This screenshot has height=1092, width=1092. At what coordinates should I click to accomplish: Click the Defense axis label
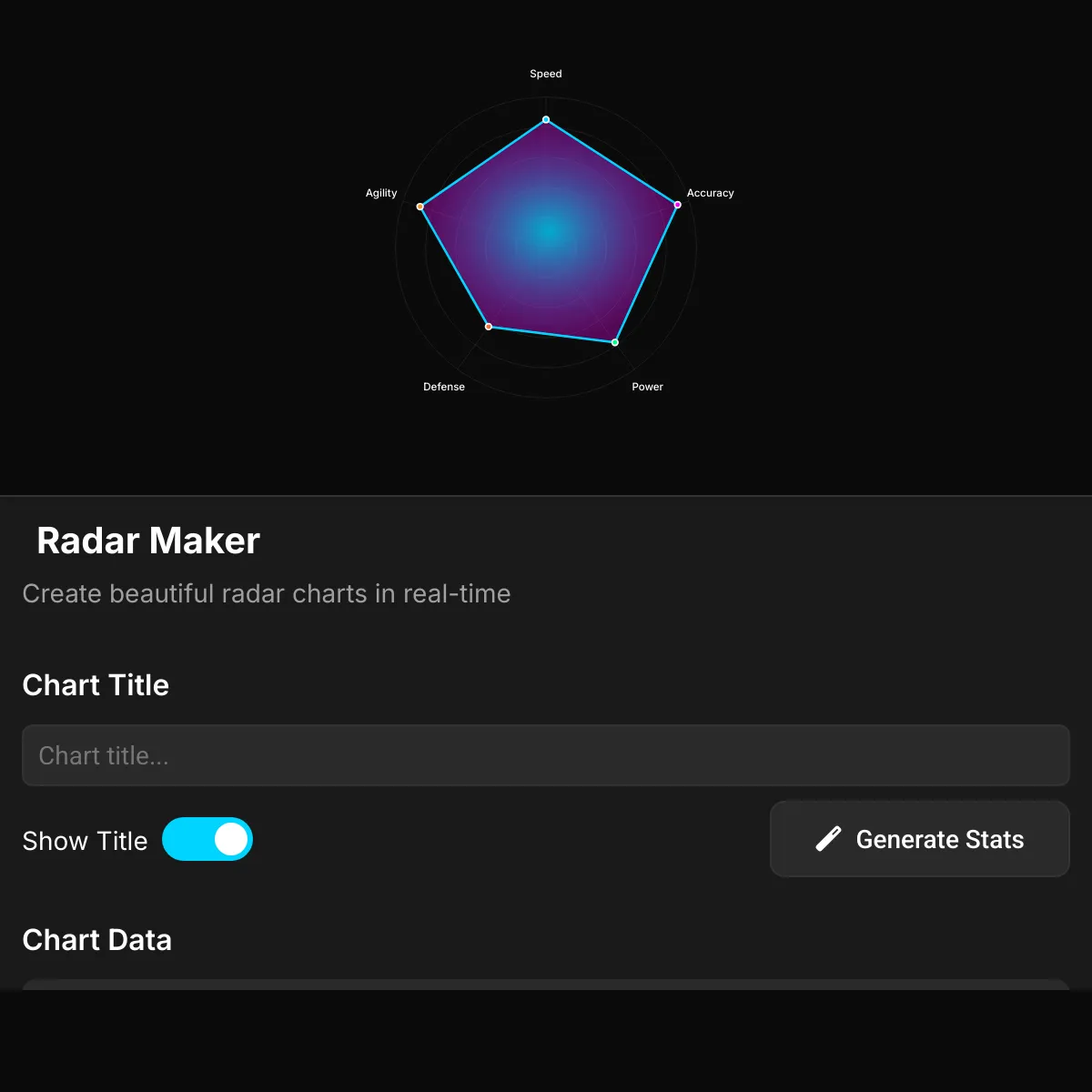click(444, 387)
